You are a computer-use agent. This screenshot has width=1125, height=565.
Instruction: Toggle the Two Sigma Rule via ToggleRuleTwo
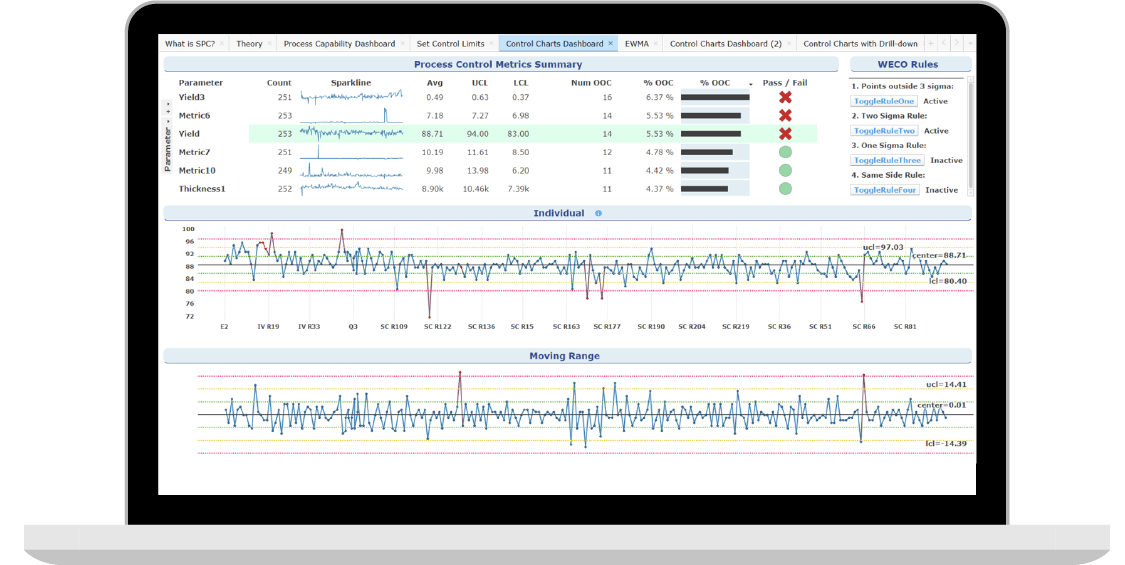[884, 131]
